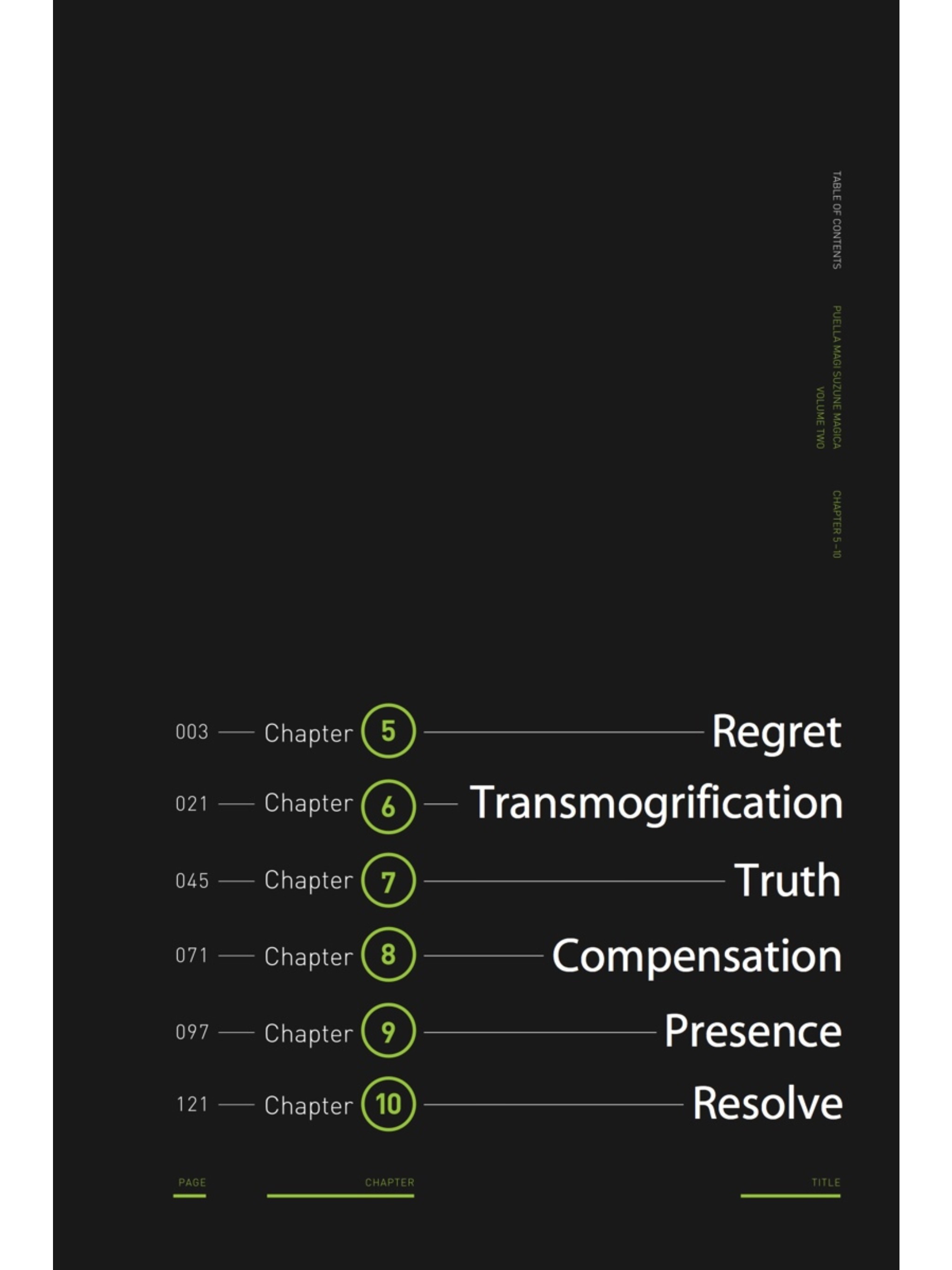Screen dimensions: 952x1270
Task: Click the vertical TABLE OF CONTENTS text
Action: pos(837,220)
